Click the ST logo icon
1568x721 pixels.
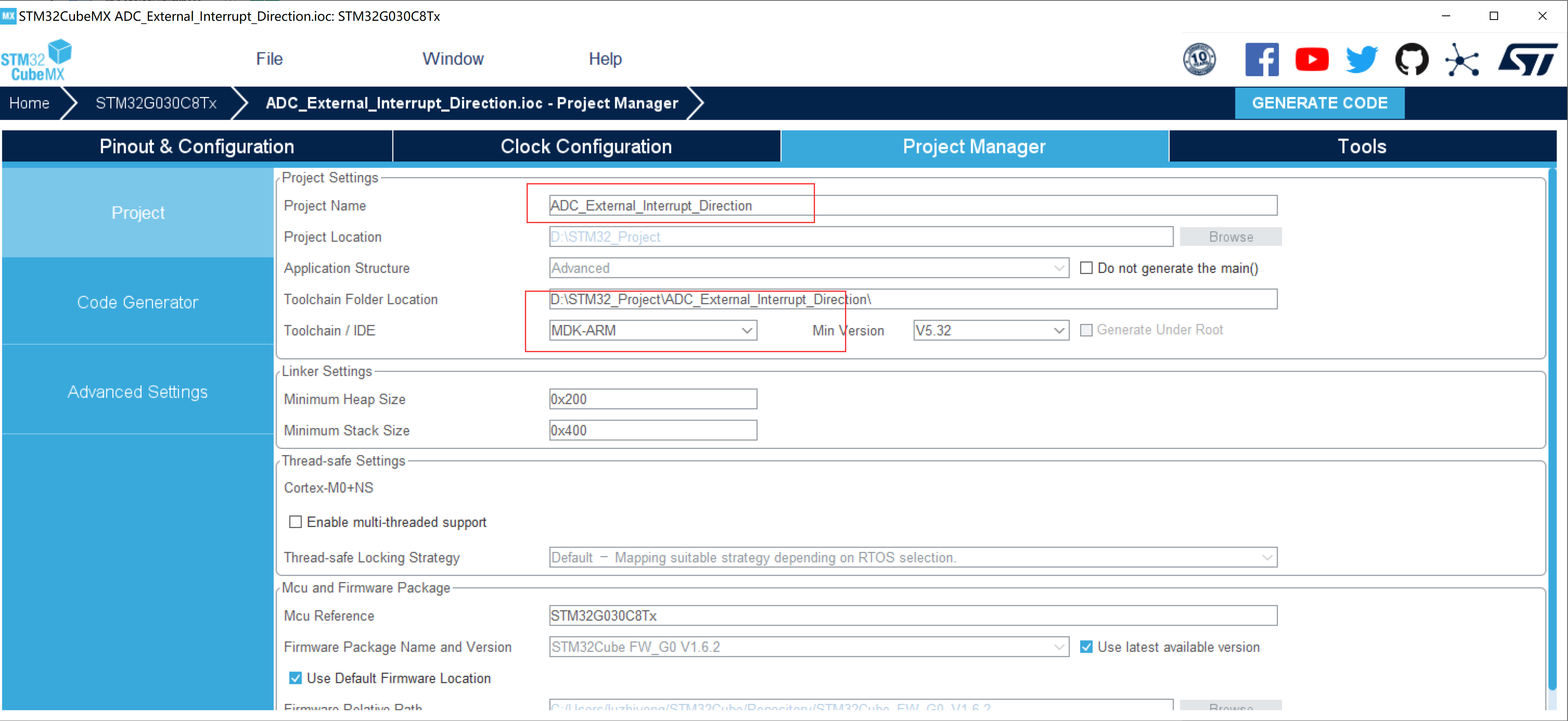(x=1527, y=60)
